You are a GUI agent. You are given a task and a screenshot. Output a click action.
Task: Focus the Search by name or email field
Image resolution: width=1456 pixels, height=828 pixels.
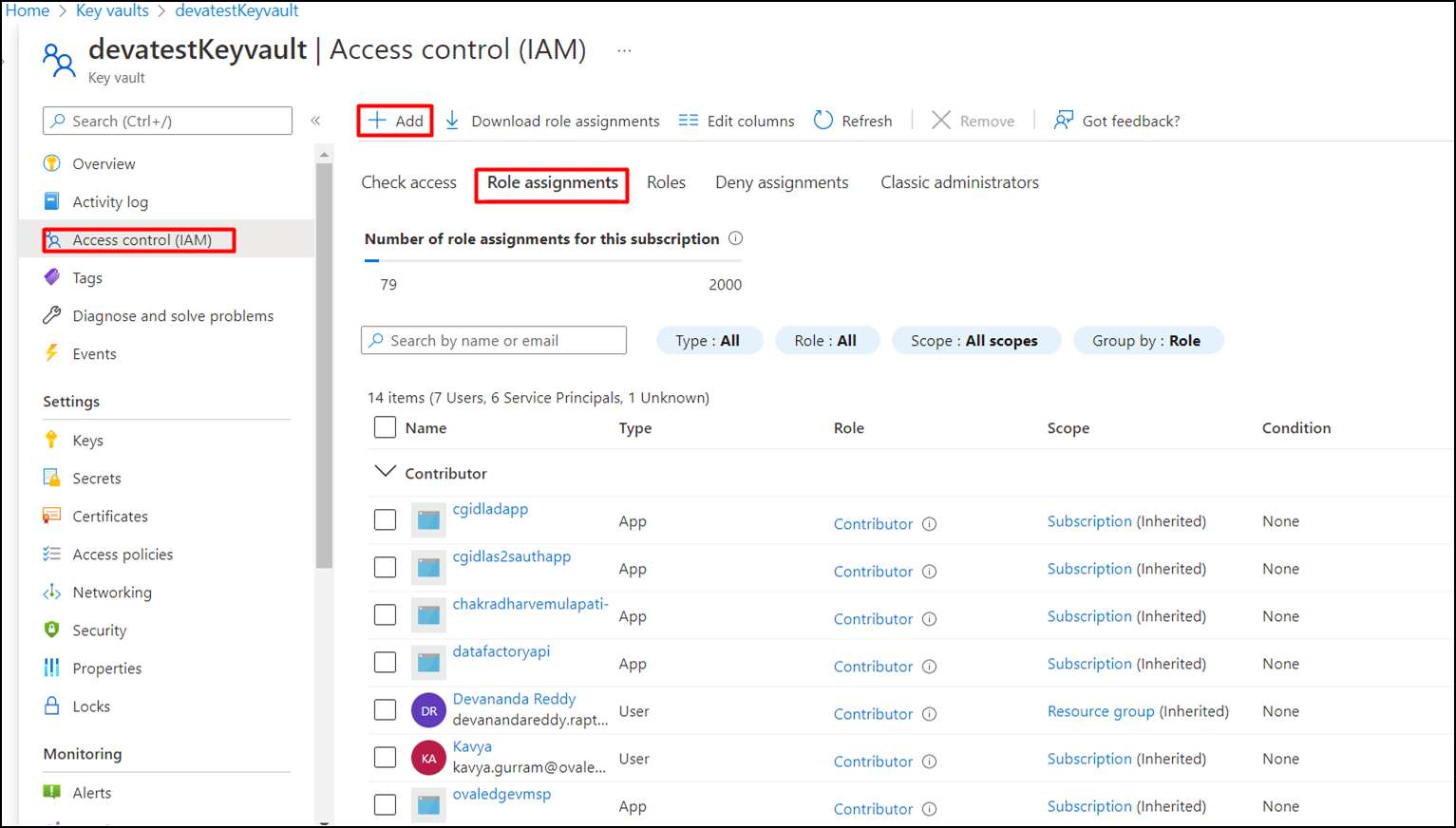[x=494, y=340]
